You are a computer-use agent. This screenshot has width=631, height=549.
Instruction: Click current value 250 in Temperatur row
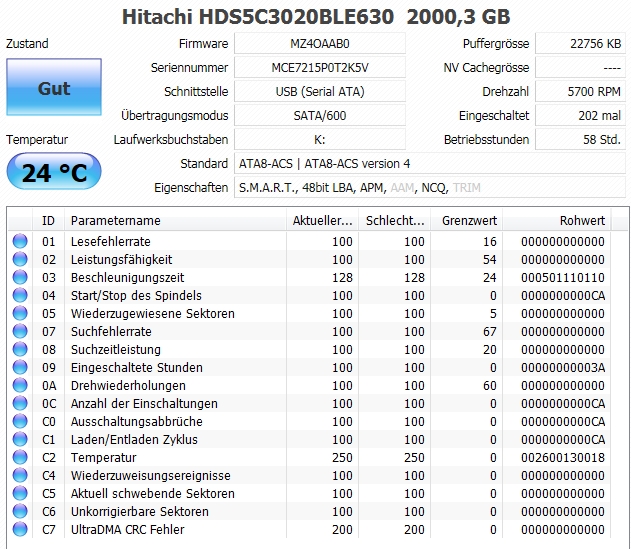pyautogui.click(x=342, y=458)
